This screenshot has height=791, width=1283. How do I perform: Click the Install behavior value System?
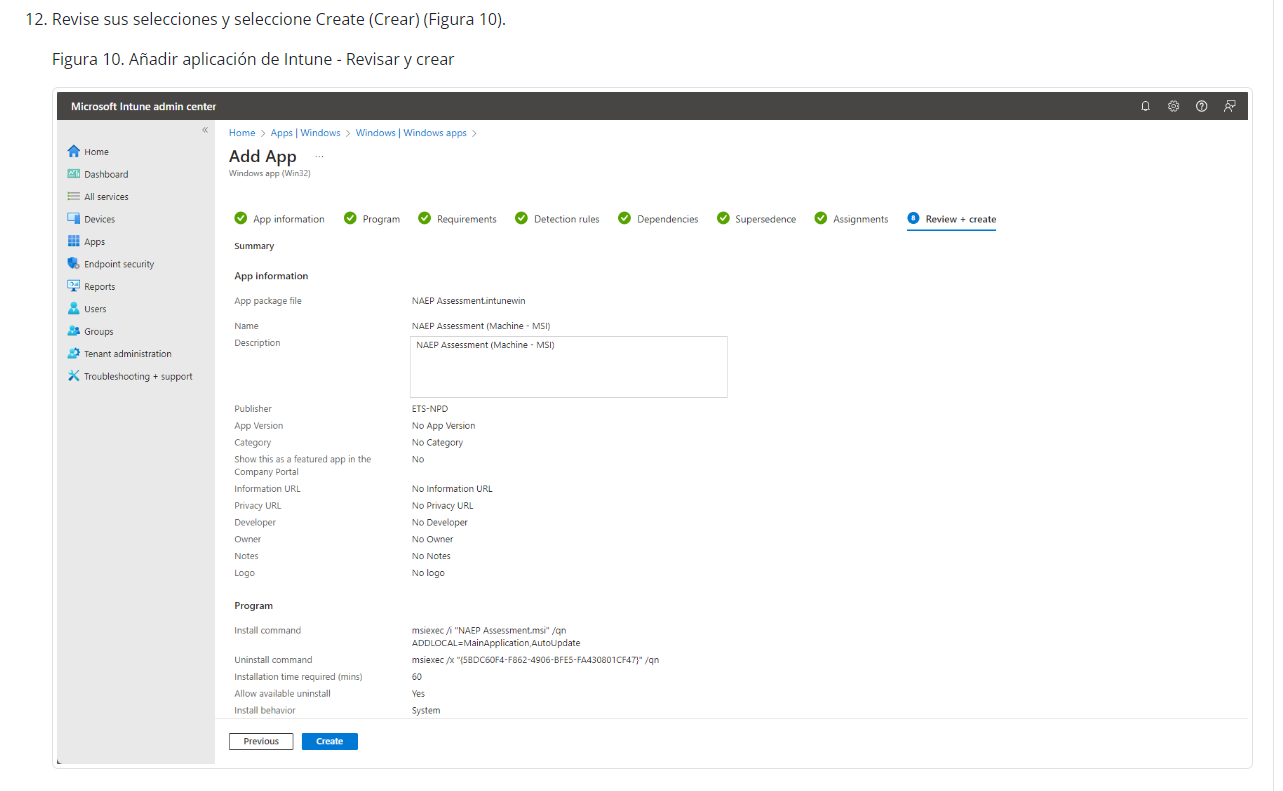(x=426, y=710)
